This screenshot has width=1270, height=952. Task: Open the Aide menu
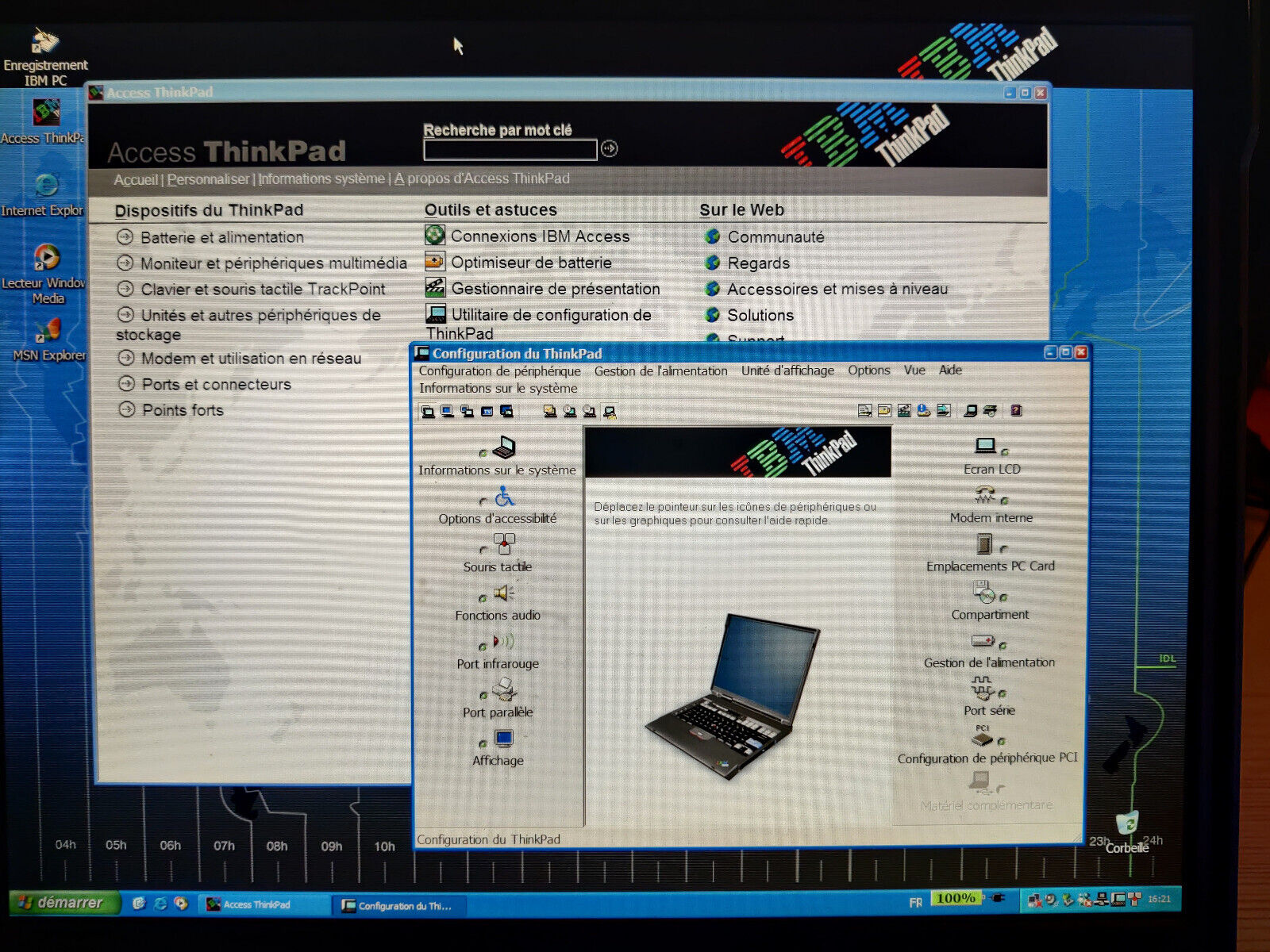pyautogui.click(x=950, y=370)
